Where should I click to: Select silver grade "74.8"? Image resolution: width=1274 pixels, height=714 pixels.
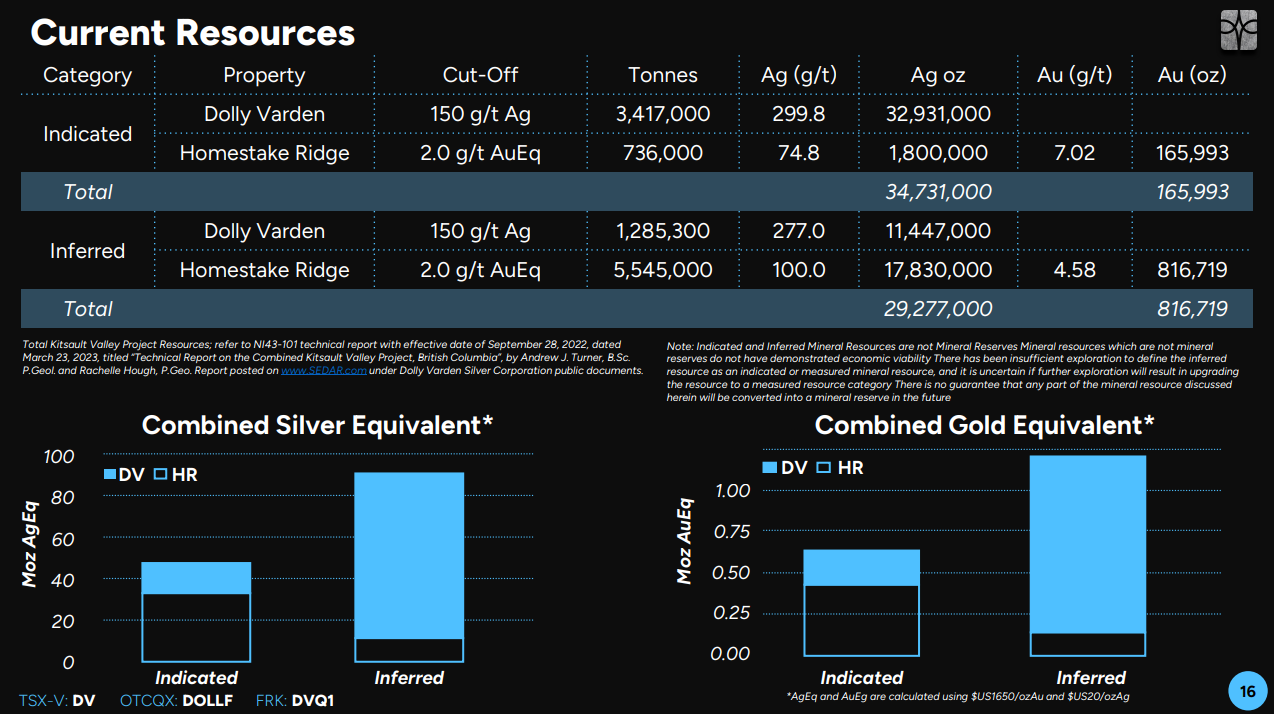tap(799, 153)
